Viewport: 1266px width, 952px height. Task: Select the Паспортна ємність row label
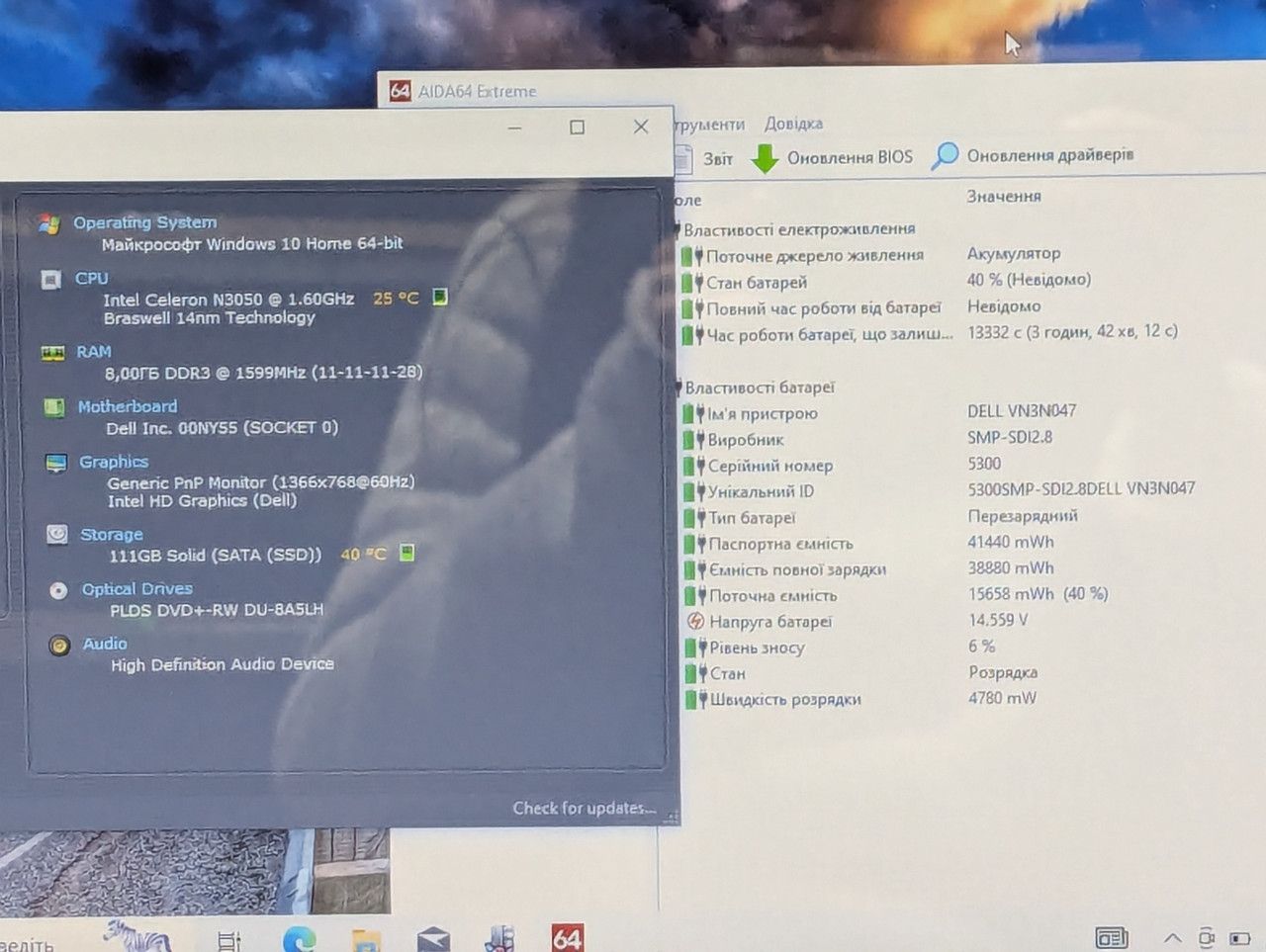(780, 544)
